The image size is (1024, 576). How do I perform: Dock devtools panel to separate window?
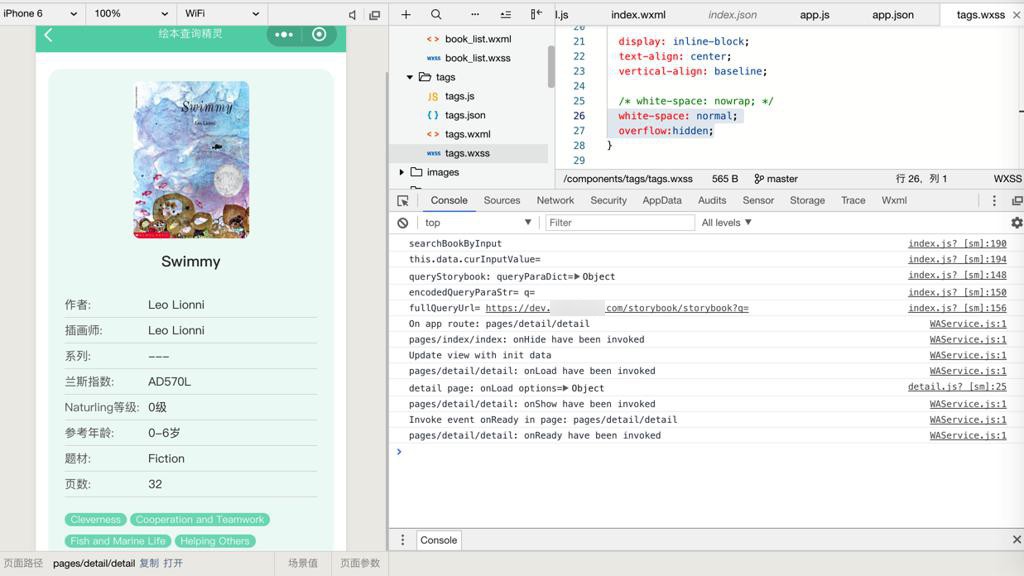(1017, 200)
